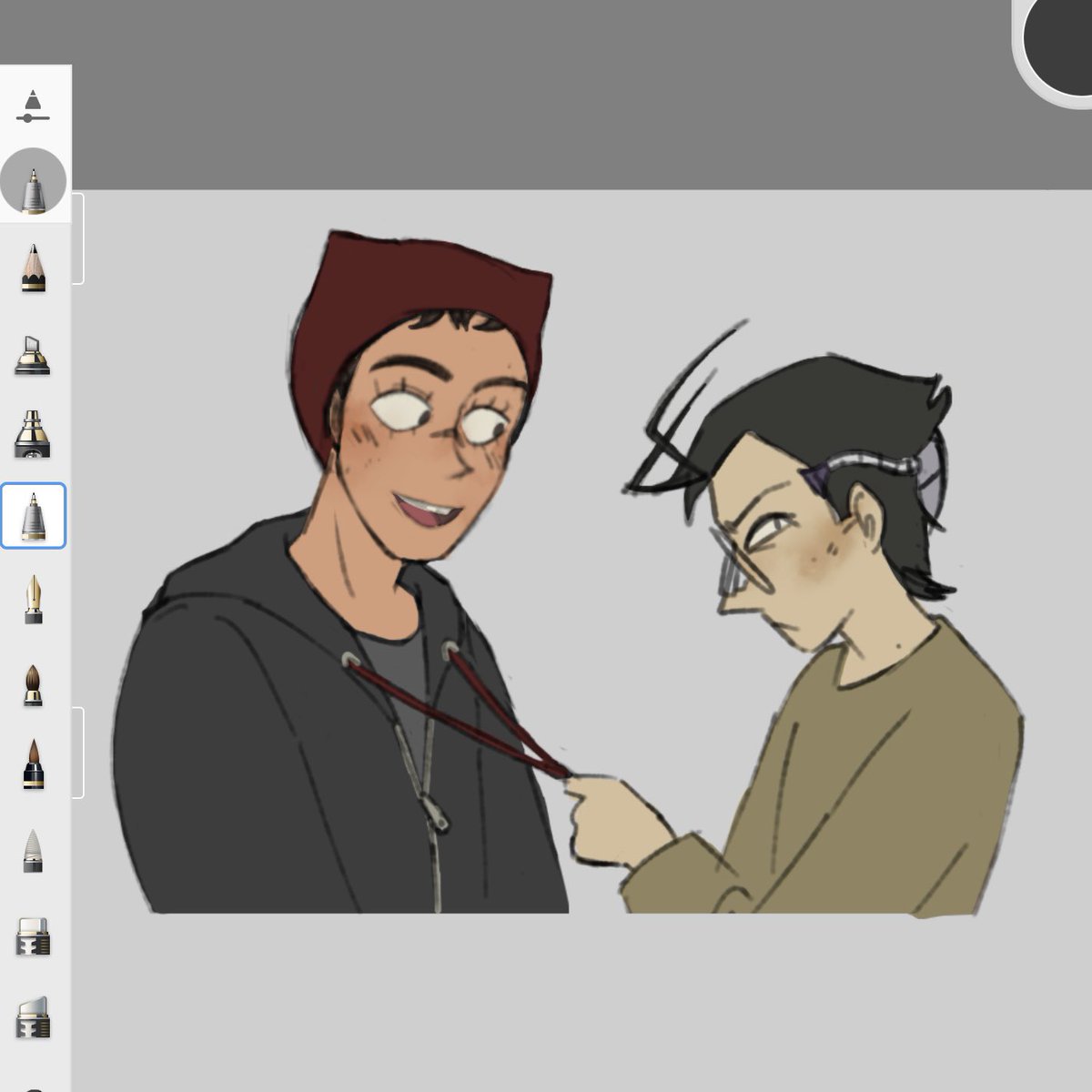Choose the gold-nib fountain pen brush

(x=34, y=599)
